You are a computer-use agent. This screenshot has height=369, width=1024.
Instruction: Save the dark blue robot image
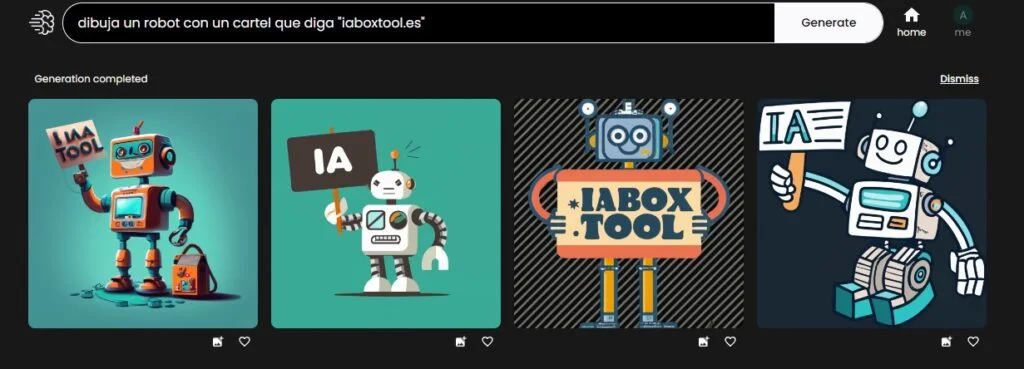pyautogui.click(x=946, y=342)
